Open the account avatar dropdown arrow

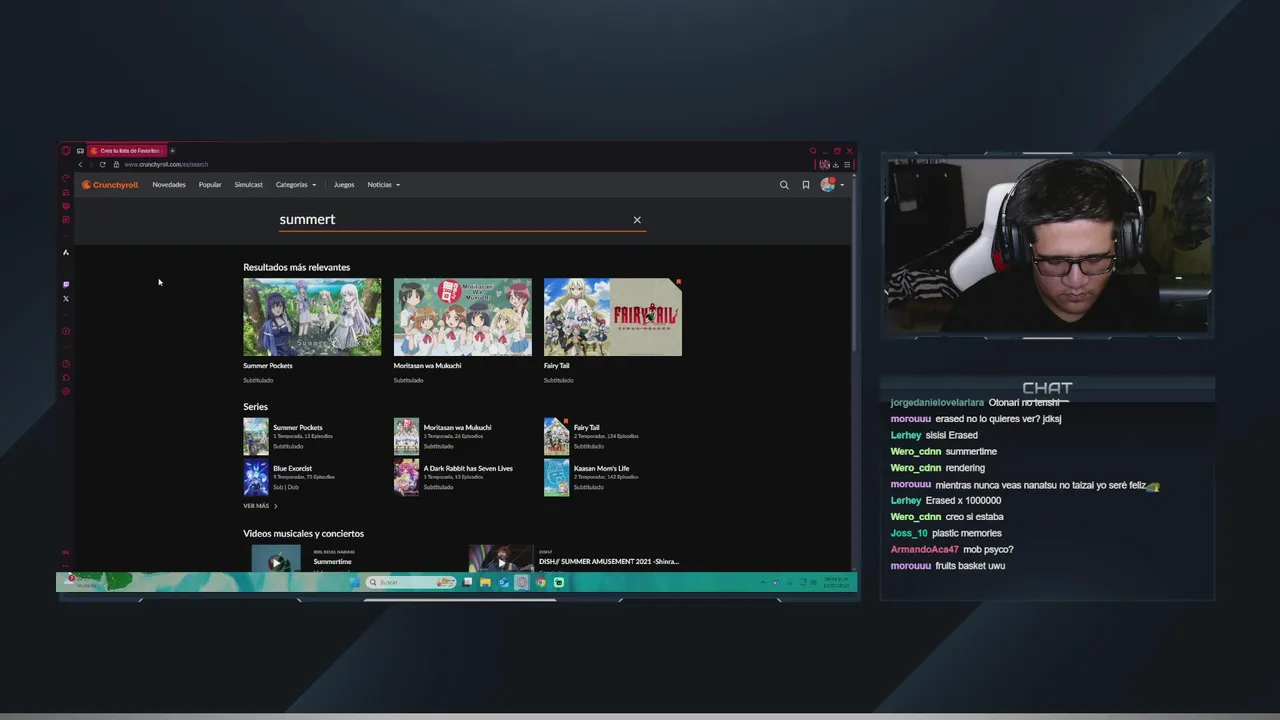842,185
